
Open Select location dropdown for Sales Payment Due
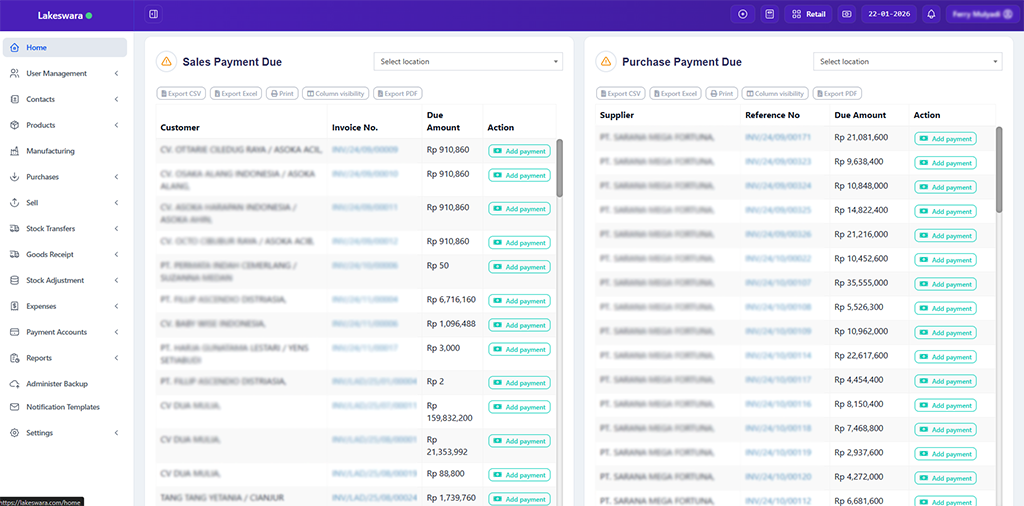[x=468, y=62]
